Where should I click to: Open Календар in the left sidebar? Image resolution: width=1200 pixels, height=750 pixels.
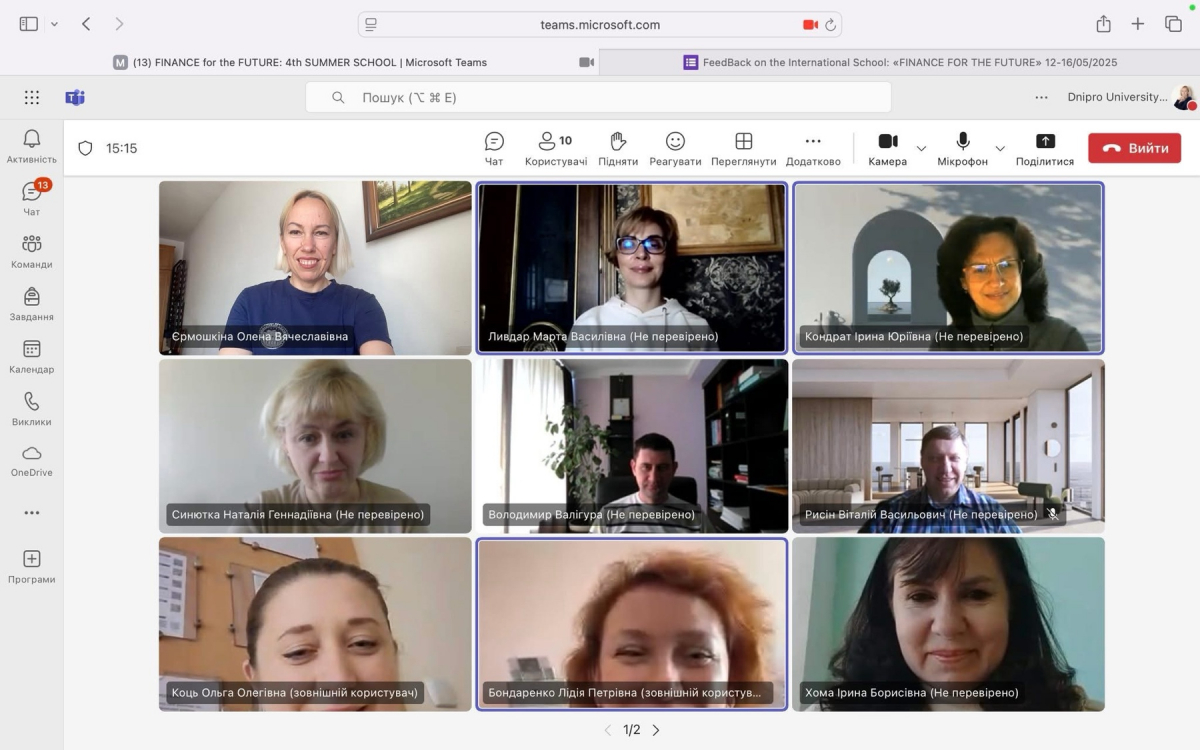(x=32, y=356)
